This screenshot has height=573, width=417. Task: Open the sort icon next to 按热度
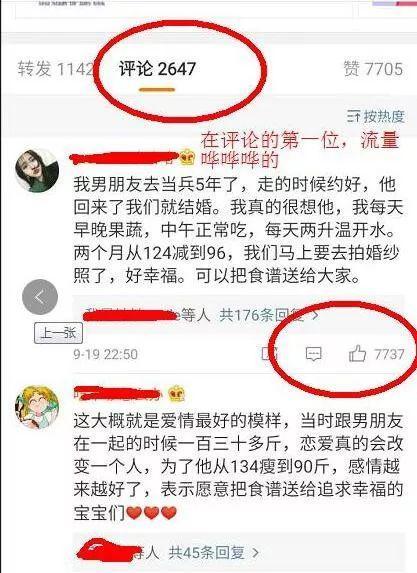pyautogui.click(x=353, y=117)
